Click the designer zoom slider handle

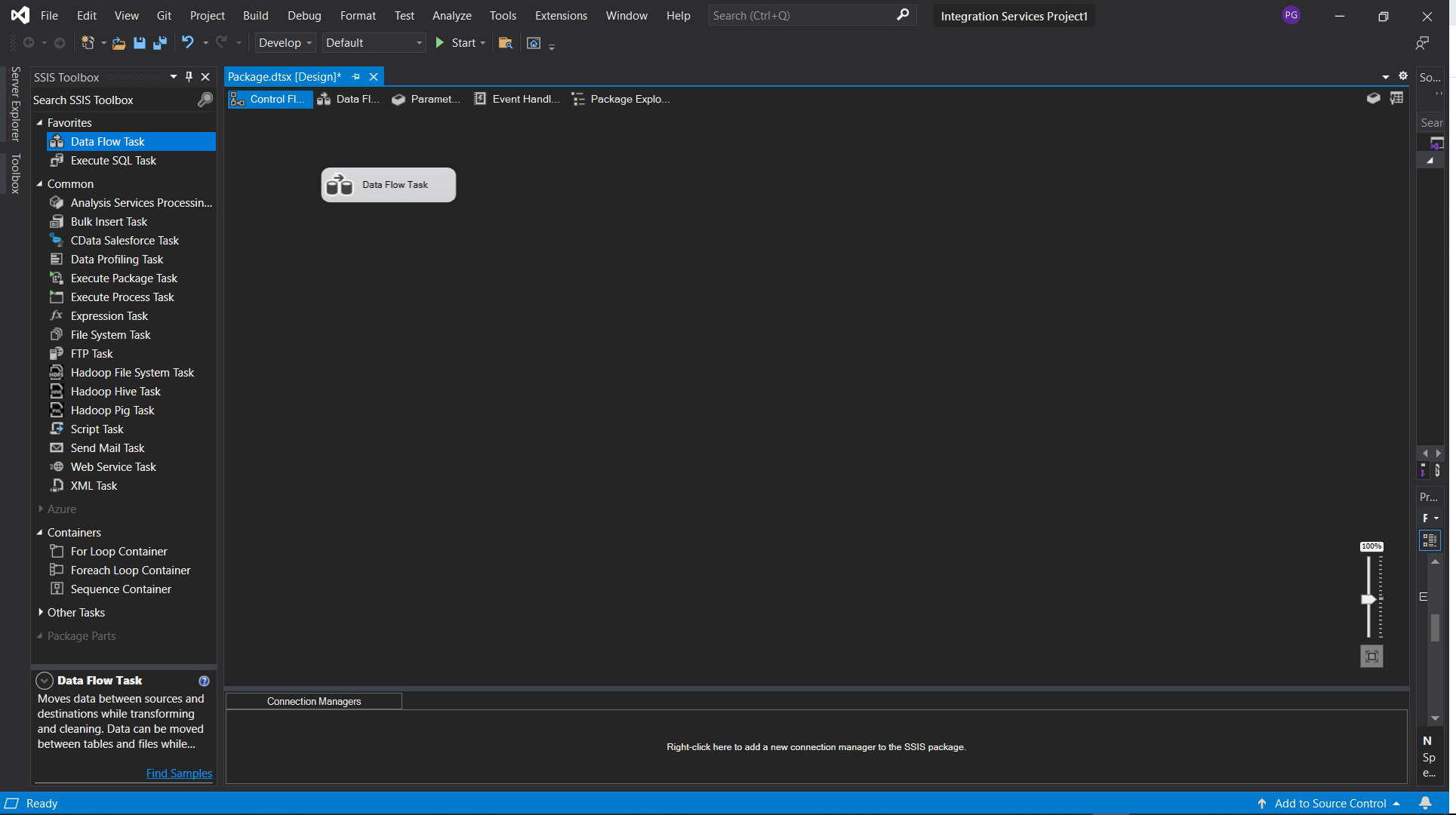[1368, 599]
